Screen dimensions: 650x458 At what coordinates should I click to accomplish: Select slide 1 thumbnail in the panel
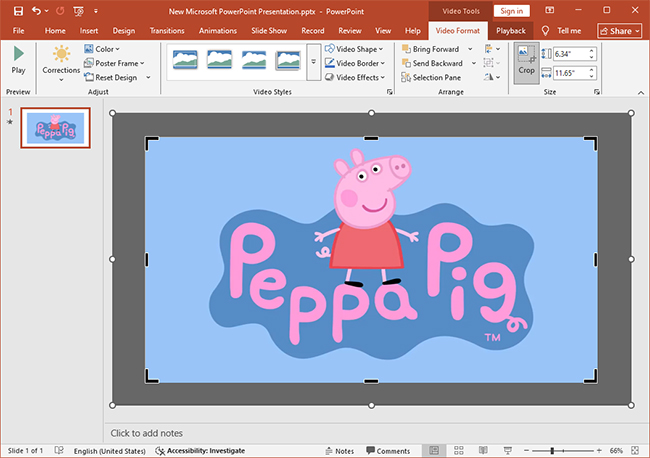tap(56, 128)
